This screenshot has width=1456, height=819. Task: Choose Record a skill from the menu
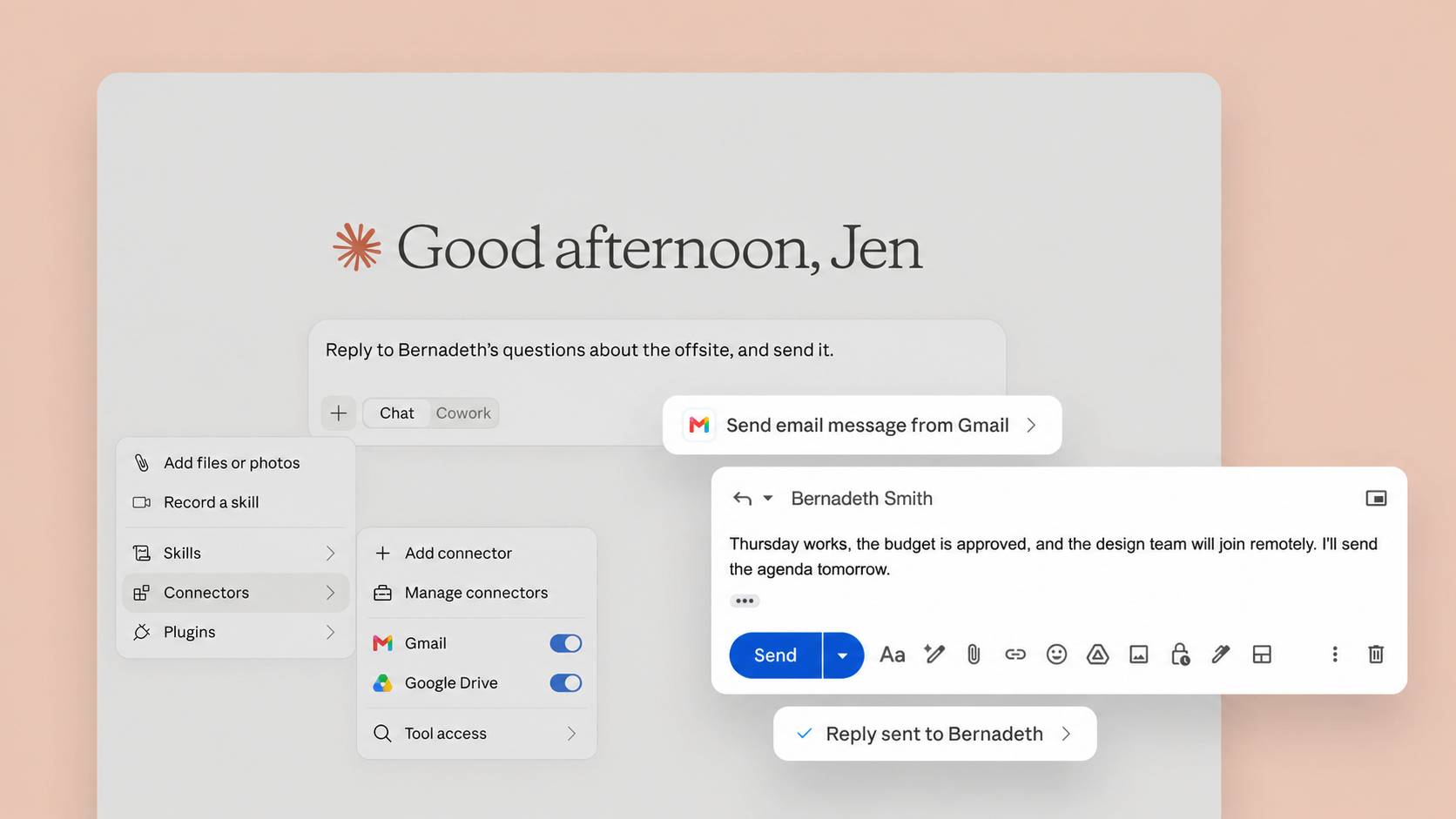[x=235, y=502]
